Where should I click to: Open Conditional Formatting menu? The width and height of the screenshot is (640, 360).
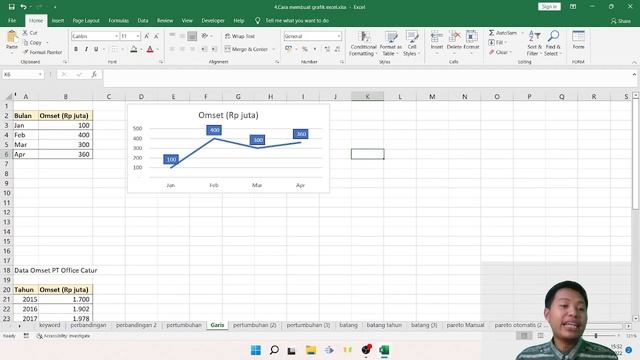click(363, 43)
